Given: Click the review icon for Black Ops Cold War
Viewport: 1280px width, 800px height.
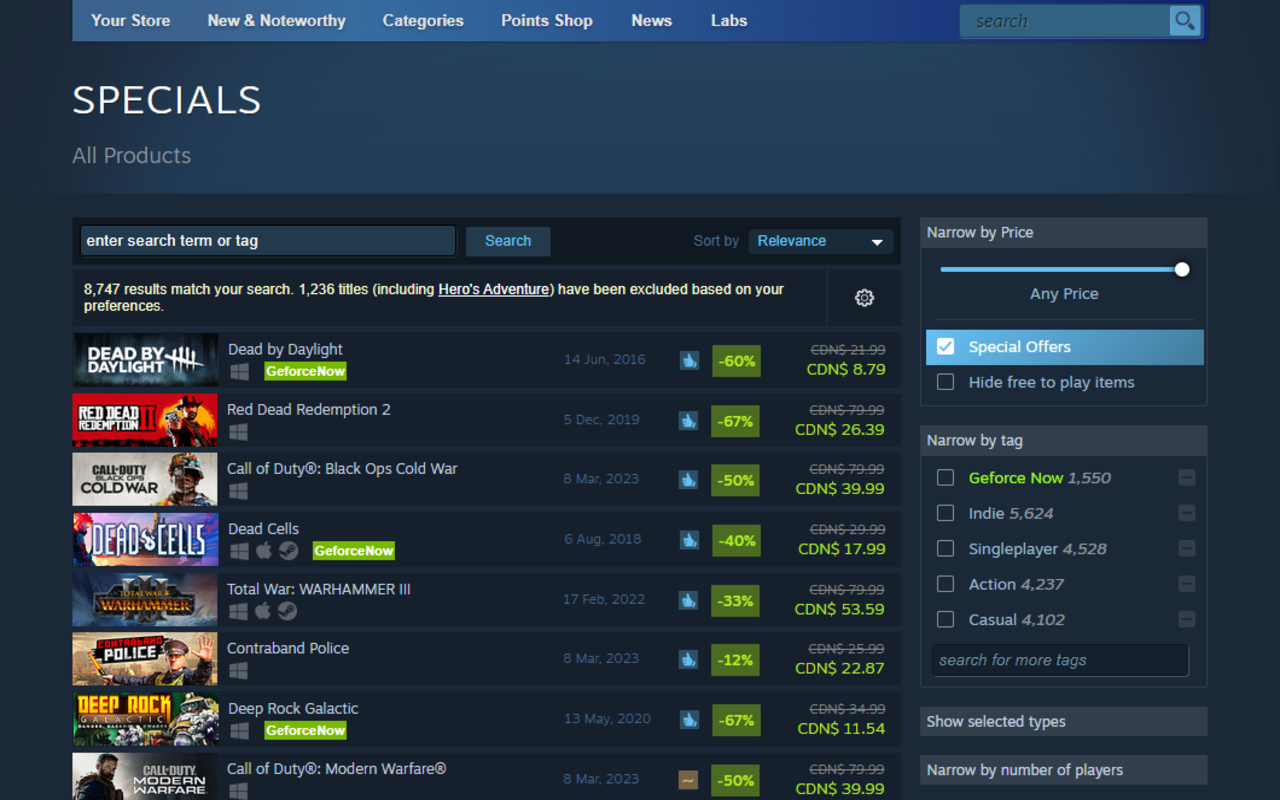Looking at the screenshot, I should pos(688,480).
